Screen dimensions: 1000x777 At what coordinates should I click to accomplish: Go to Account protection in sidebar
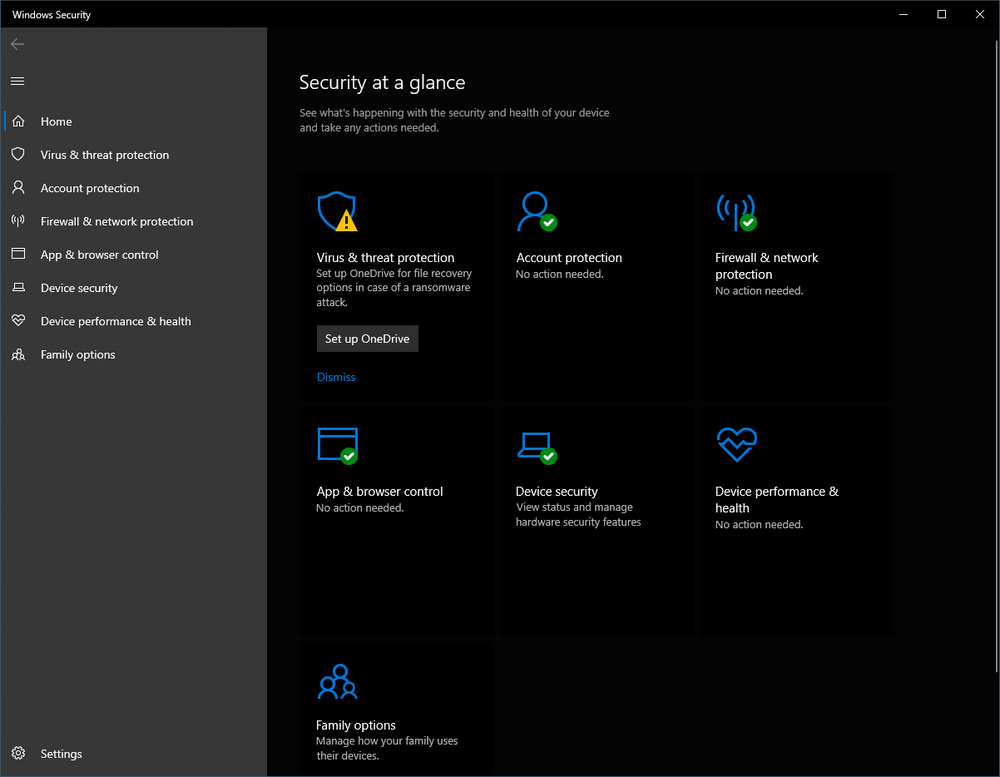(x=90, y=188)
